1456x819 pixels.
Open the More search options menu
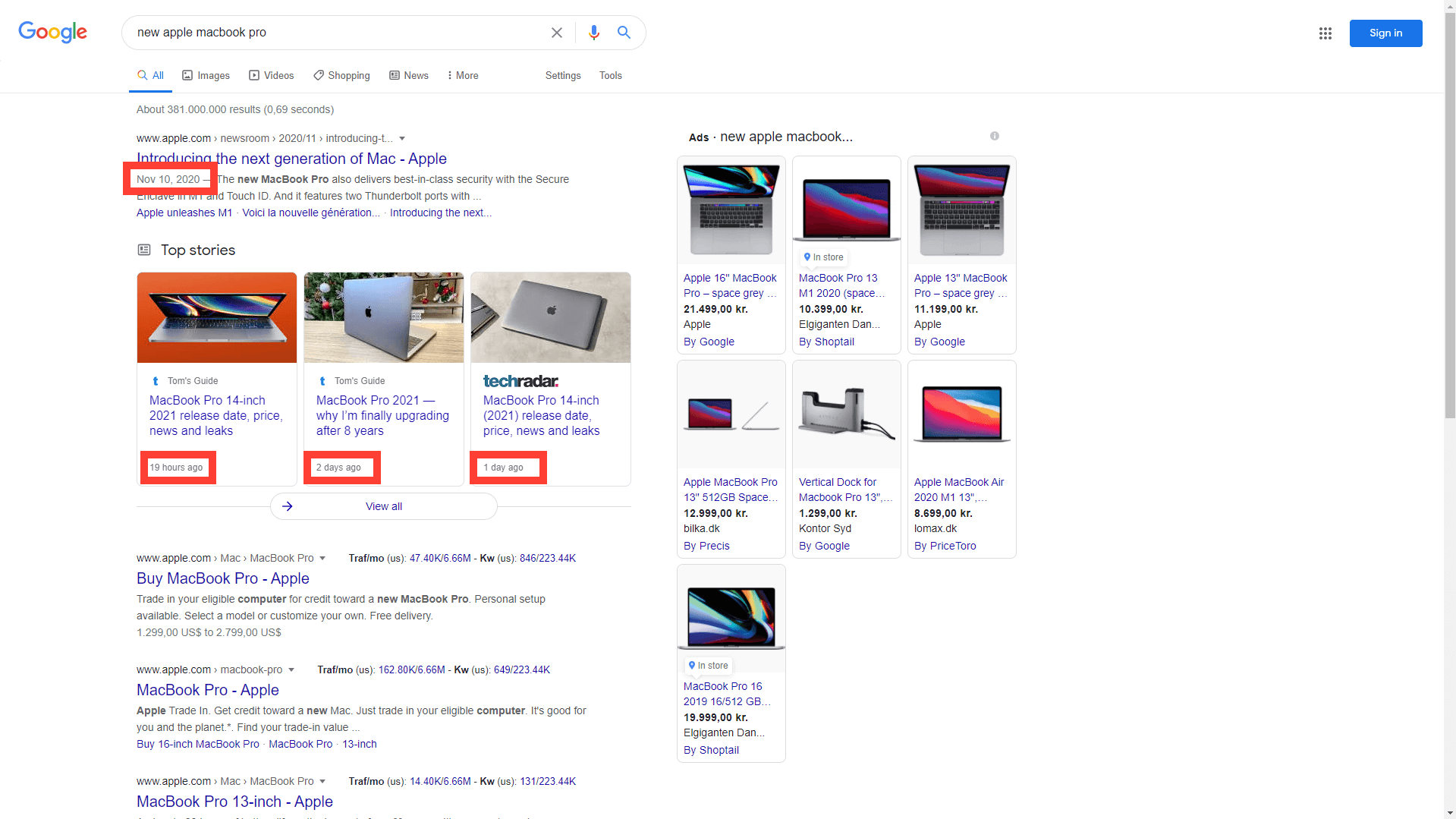pos(462,75)
